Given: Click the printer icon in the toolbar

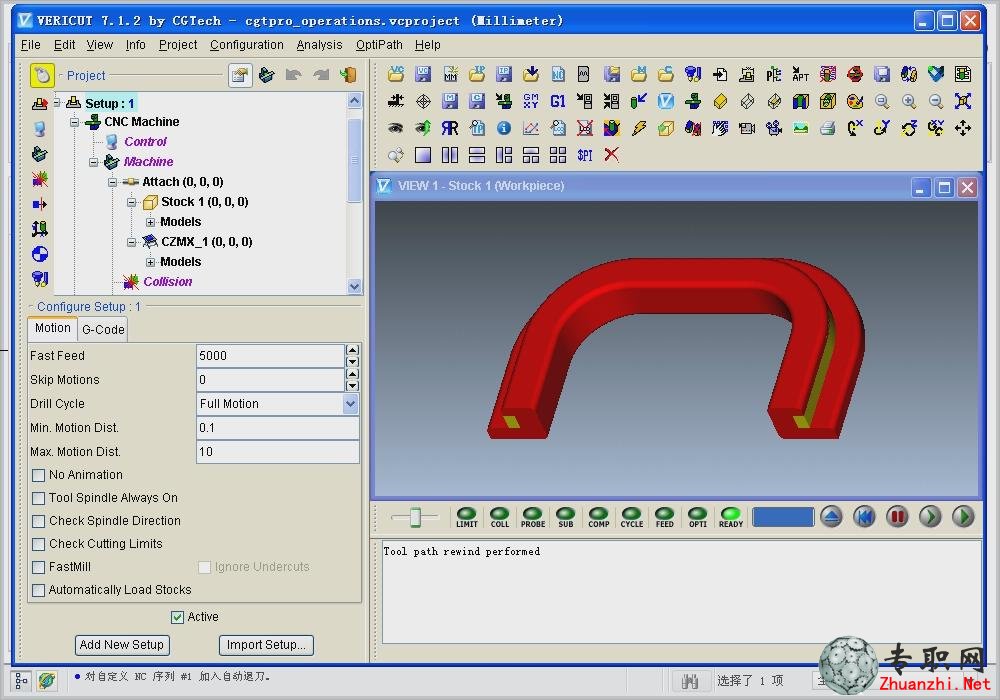Looking at the screenshot, I should click(828, 128).
